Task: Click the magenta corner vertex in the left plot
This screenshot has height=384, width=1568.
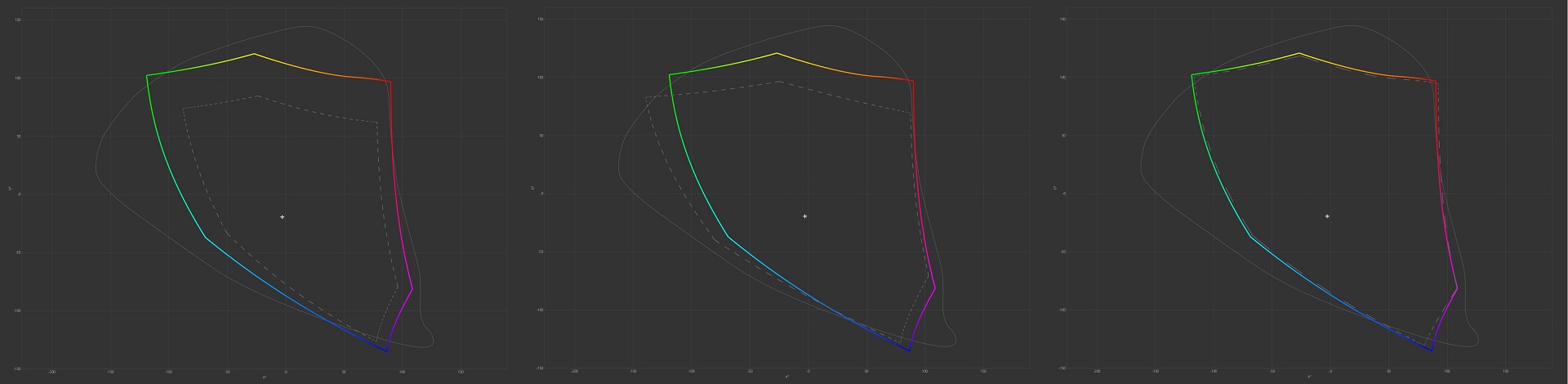Action: 412,288
